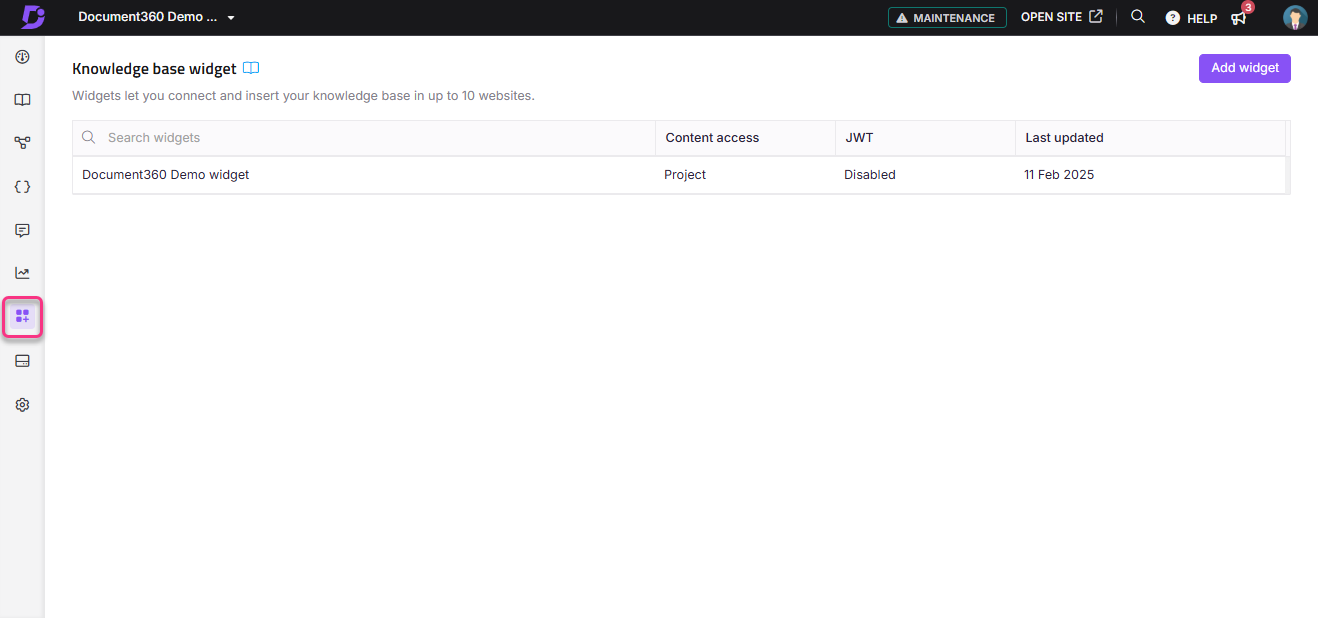The width and height of the screenshot is (1318, 619).
Task: Open the API documentation braces icon
Action: click(x=22, y=187)
